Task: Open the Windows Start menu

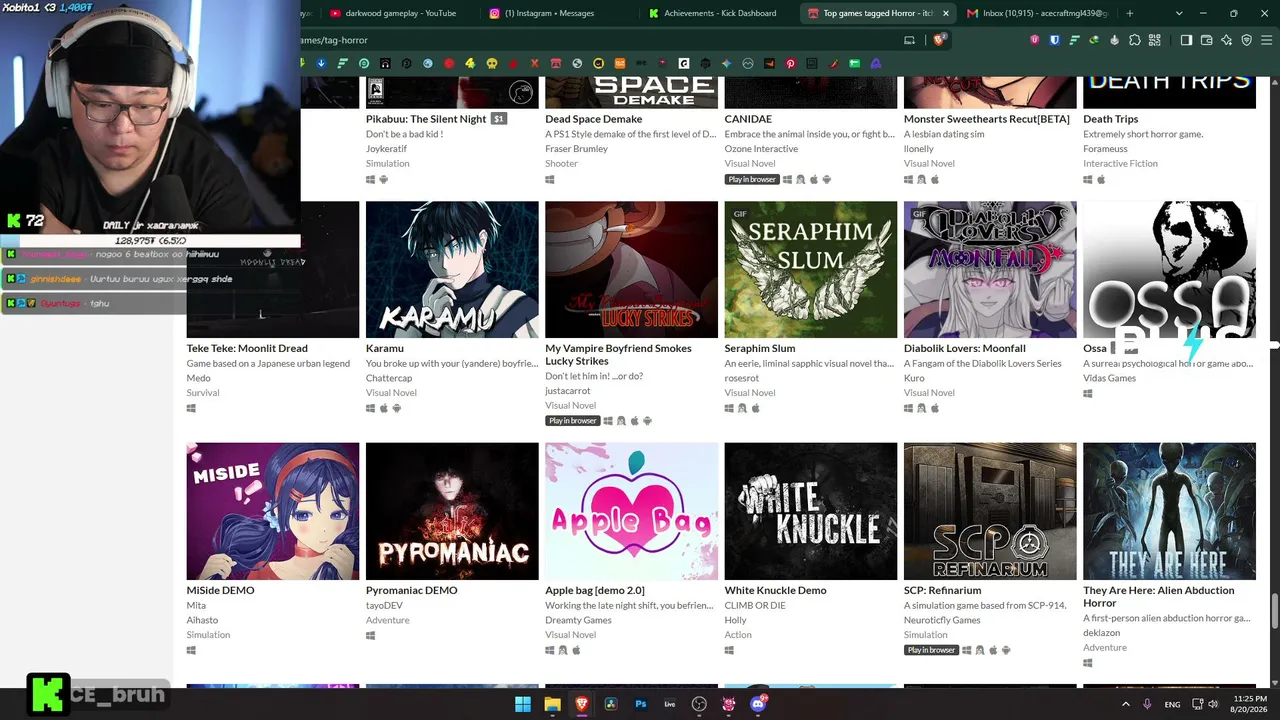Action: click(523, 704)
